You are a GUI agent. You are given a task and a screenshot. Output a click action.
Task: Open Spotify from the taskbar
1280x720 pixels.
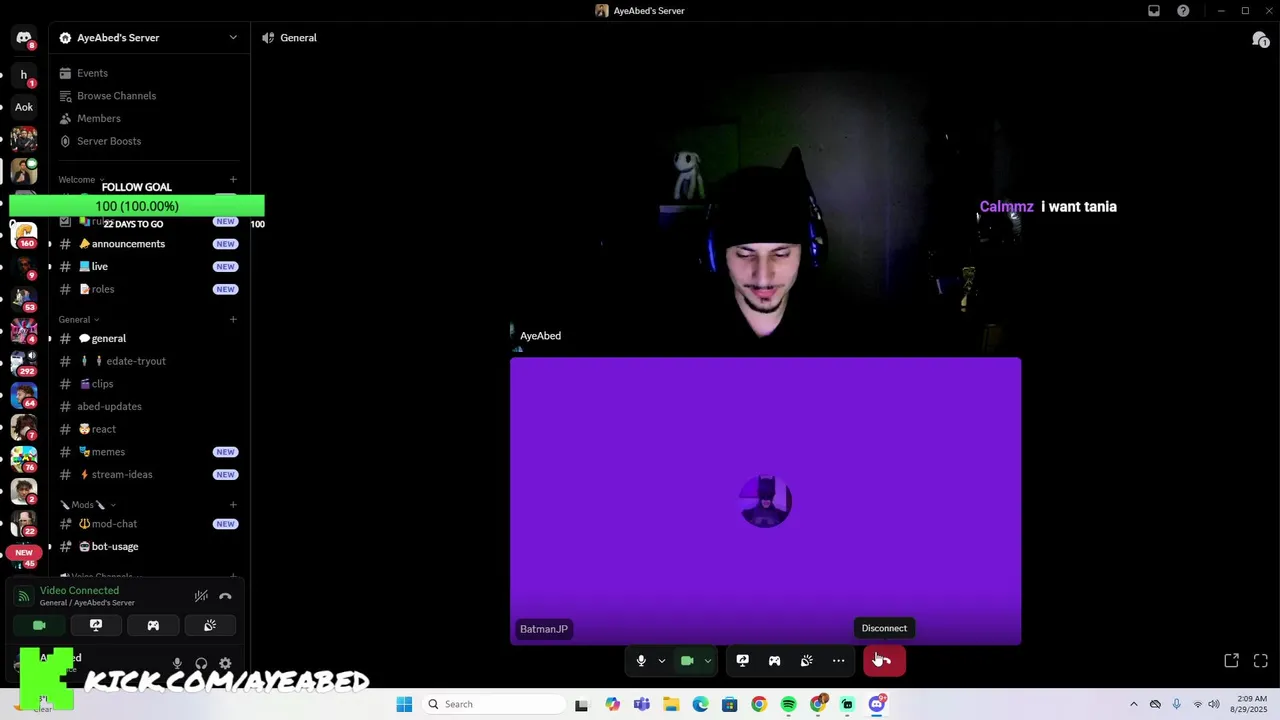pos(788,704)
